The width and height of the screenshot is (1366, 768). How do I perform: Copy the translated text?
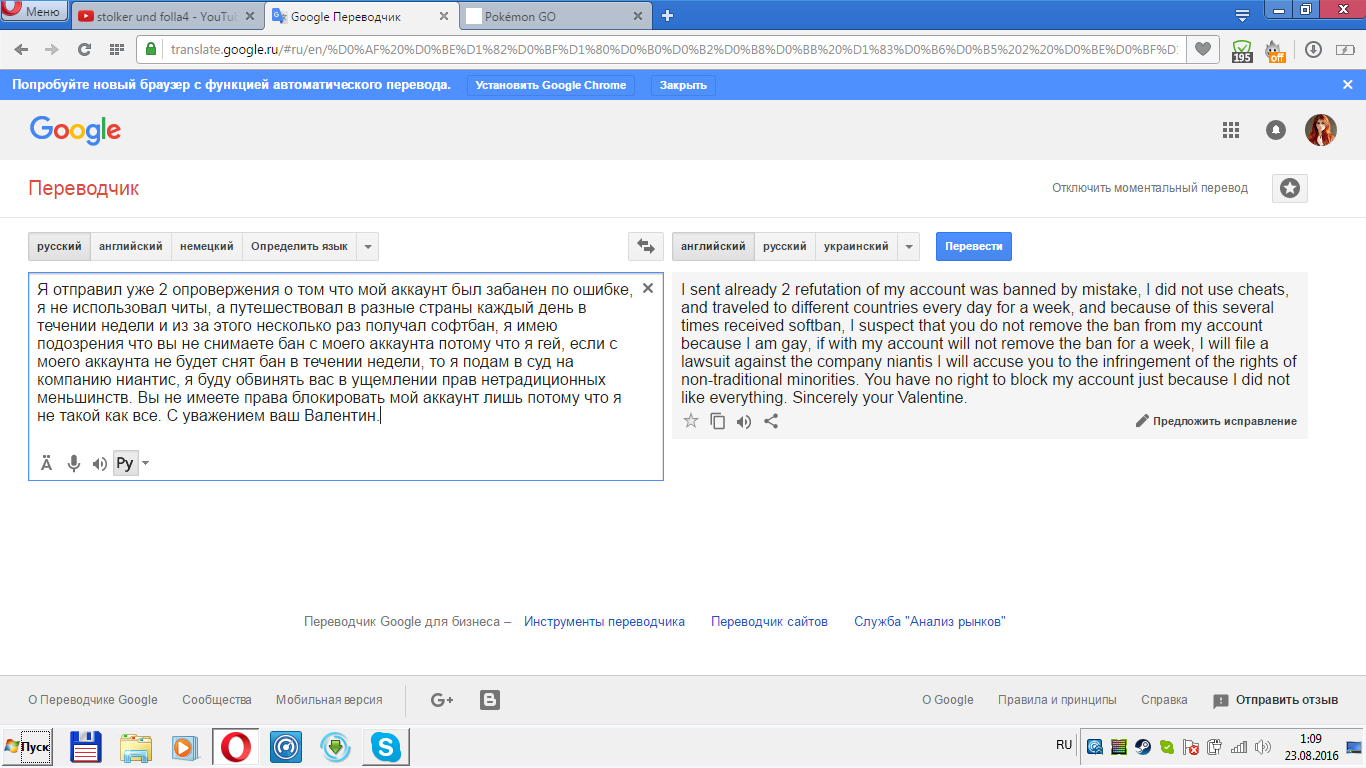pos(717,421)
